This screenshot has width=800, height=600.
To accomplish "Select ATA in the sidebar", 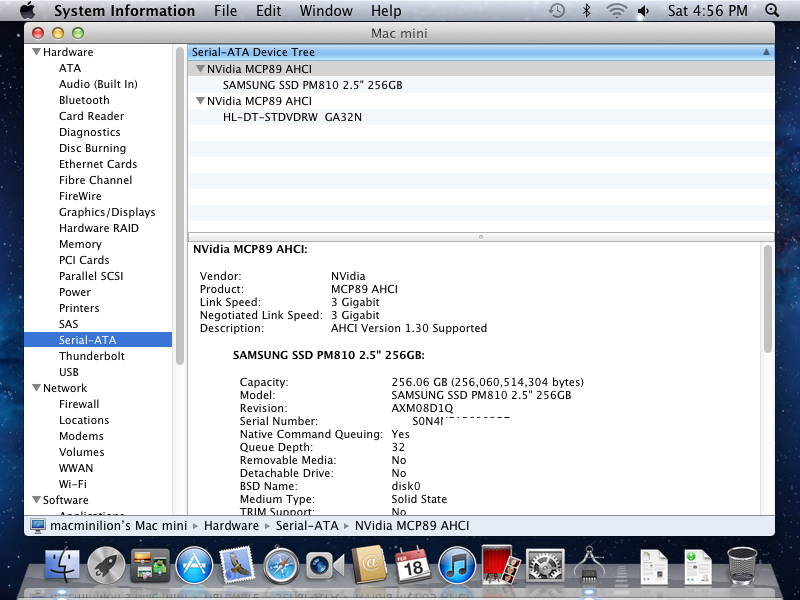I will [x=70, y=68].
